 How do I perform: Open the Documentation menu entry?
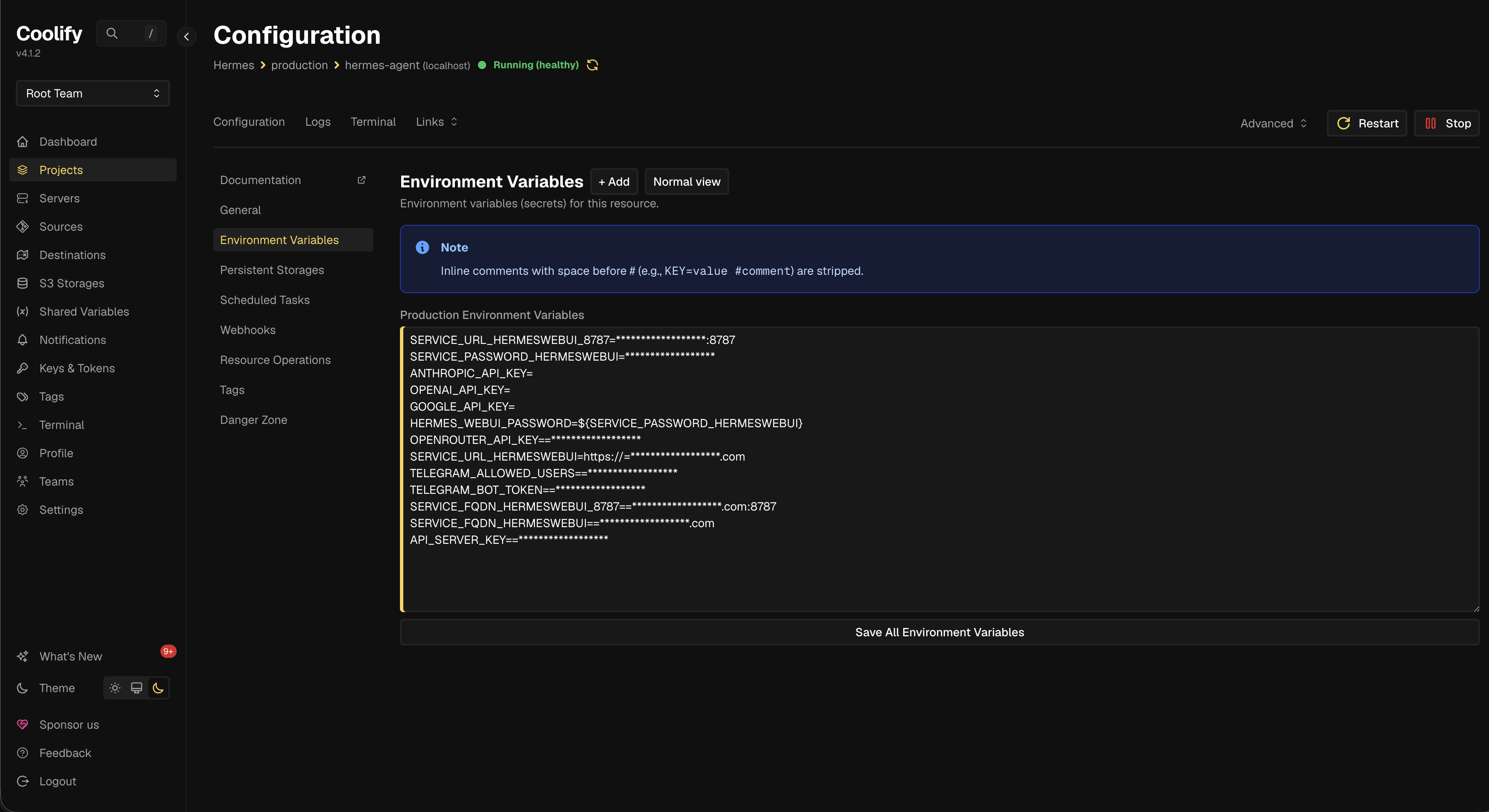(x=293, y=180)
